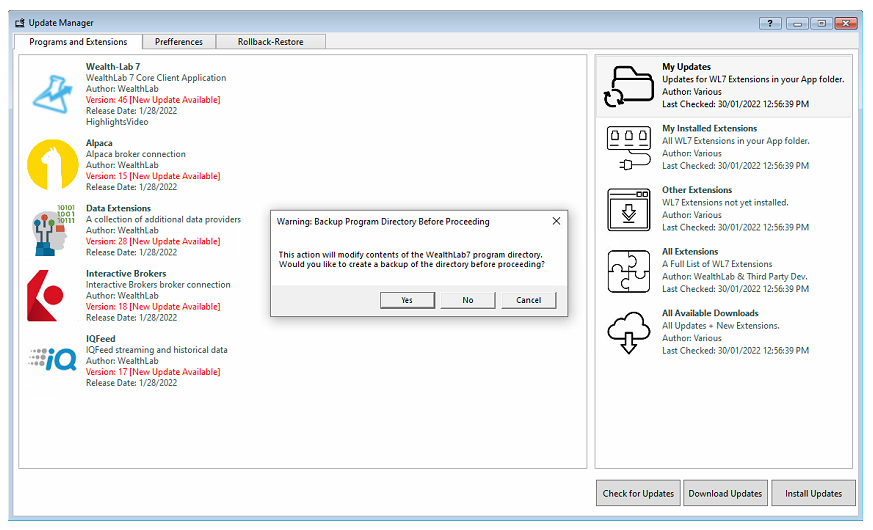
Task: Click 'Version: 28 [New Update Available]' text
Action: (153, 241)
